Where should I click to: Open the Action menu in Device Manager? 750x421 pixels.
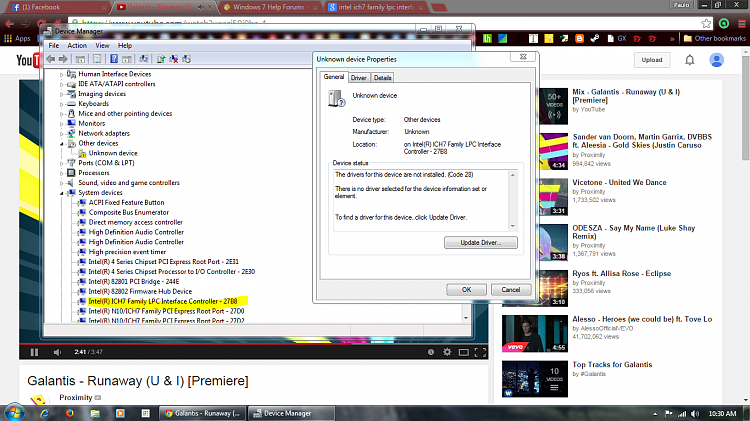pos(77,45)
